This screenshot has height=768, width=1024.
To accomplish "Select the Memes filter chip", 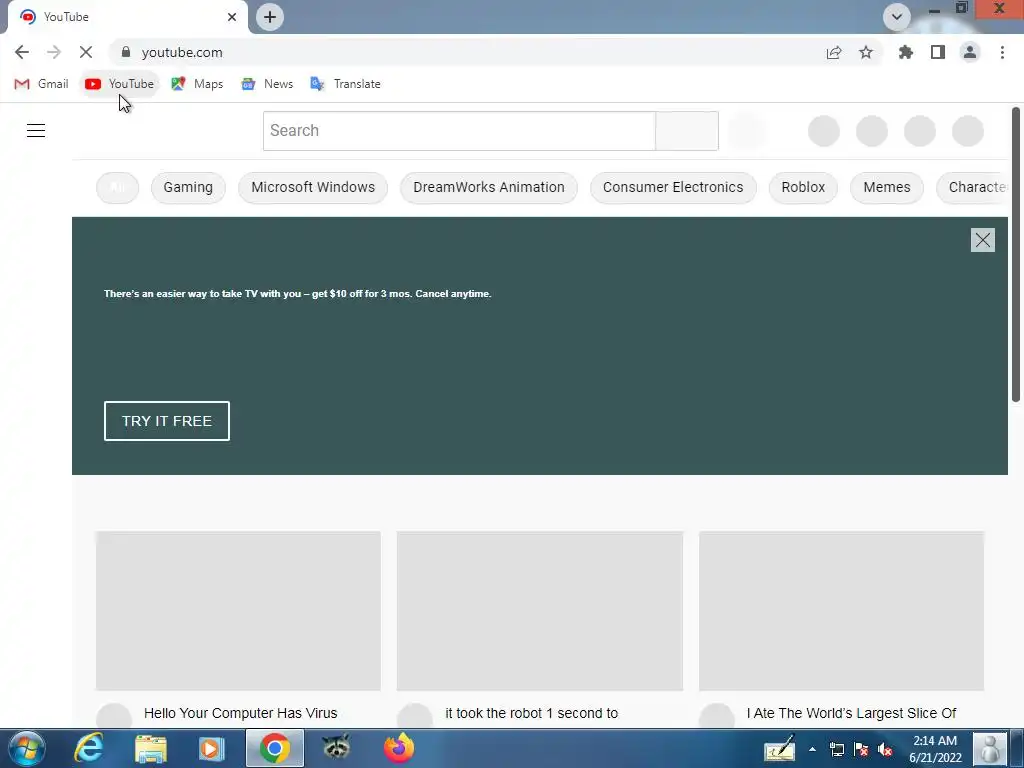I will point(886,187).
